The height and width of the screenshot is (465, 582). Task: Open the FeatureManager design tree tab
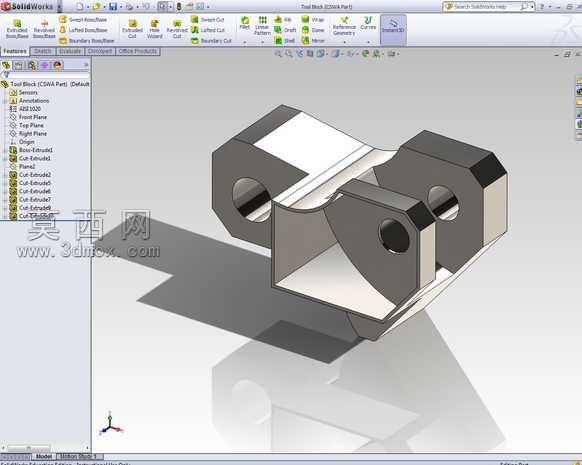(x=6, y=66)
